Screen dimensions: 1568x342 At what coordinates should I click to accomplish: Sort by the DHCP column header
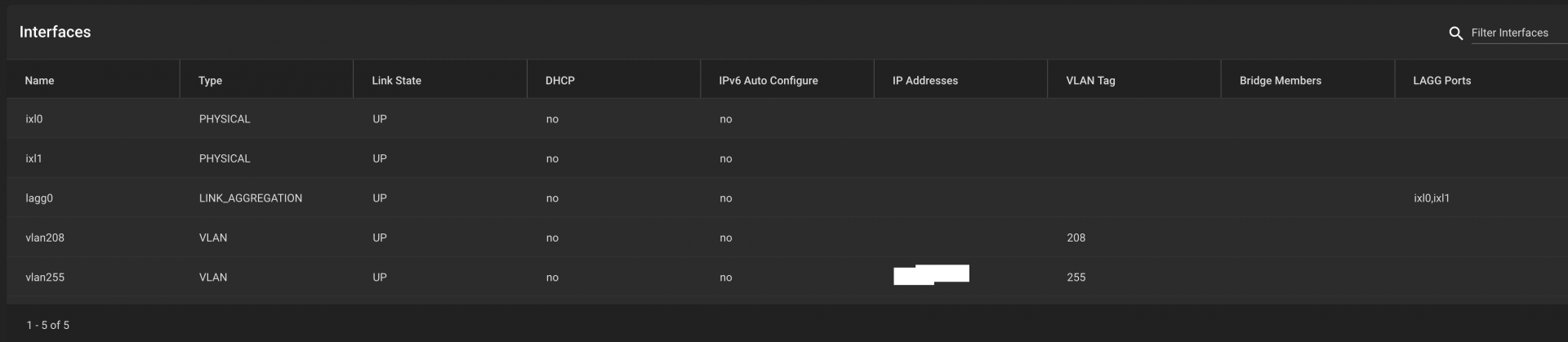559,81
